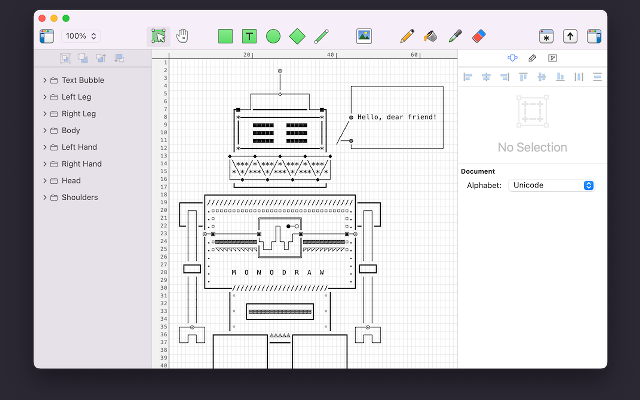Select the Left Hand layer row

click(93, 147)
